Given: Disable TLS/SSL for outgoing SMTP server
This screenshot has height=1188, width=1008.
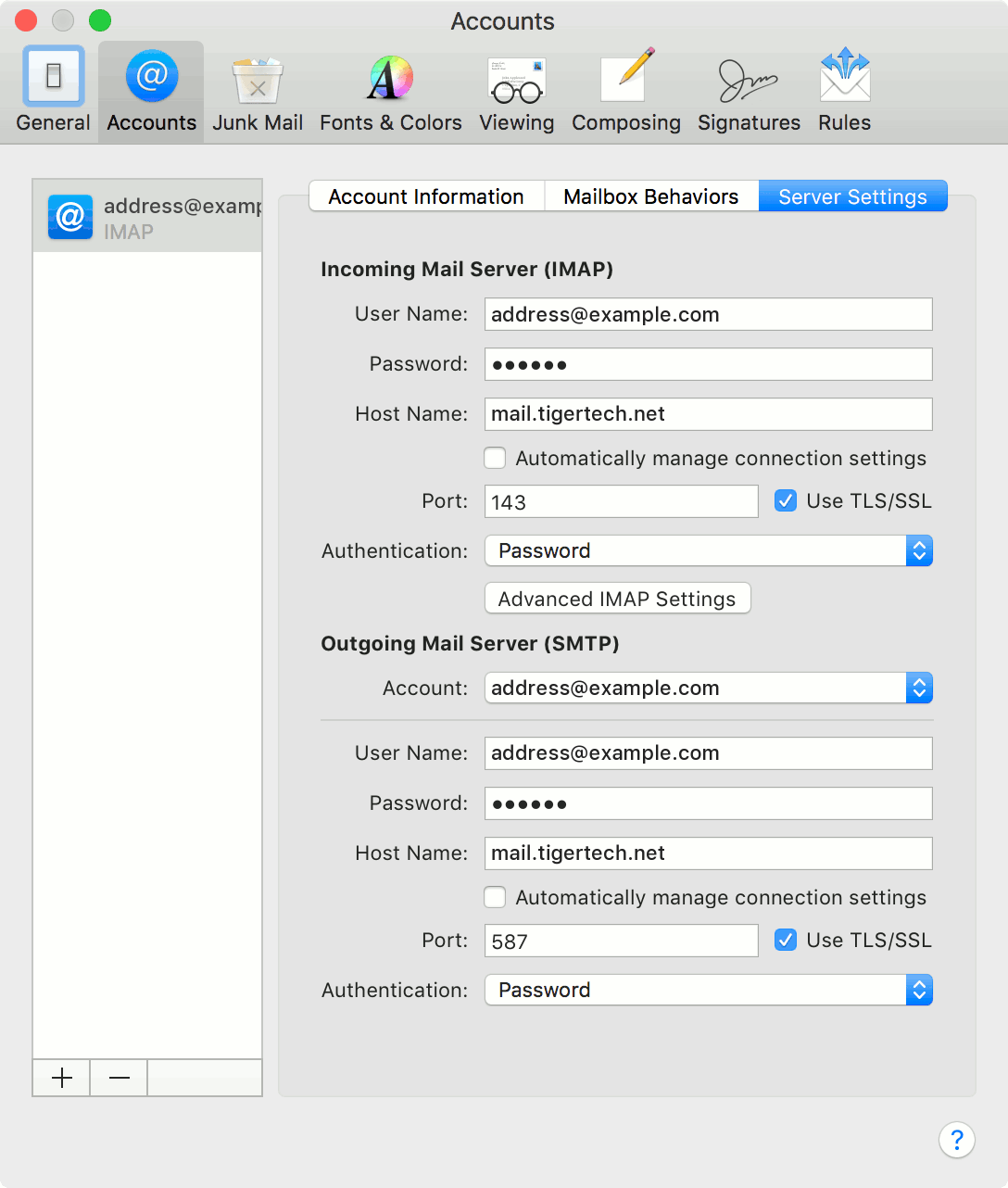Looking at the screenshot, I should [785, 940].
